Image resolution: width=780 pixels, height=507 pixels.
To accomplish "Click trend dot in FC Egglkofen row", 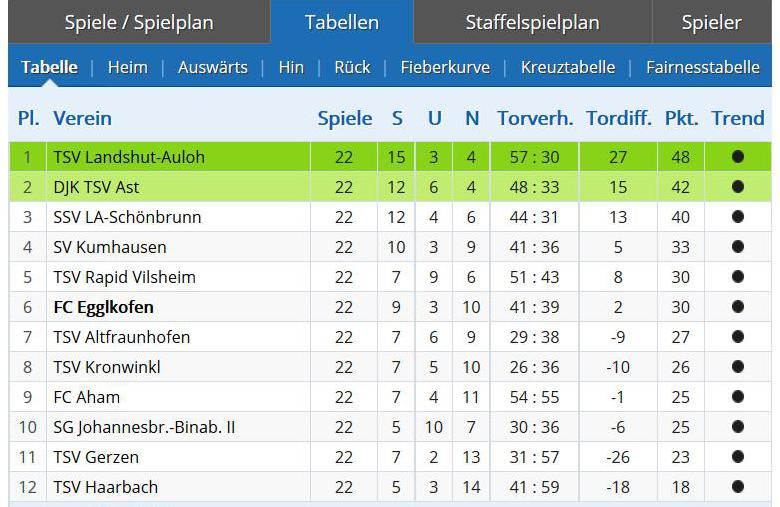I will (x=738, y=307).
